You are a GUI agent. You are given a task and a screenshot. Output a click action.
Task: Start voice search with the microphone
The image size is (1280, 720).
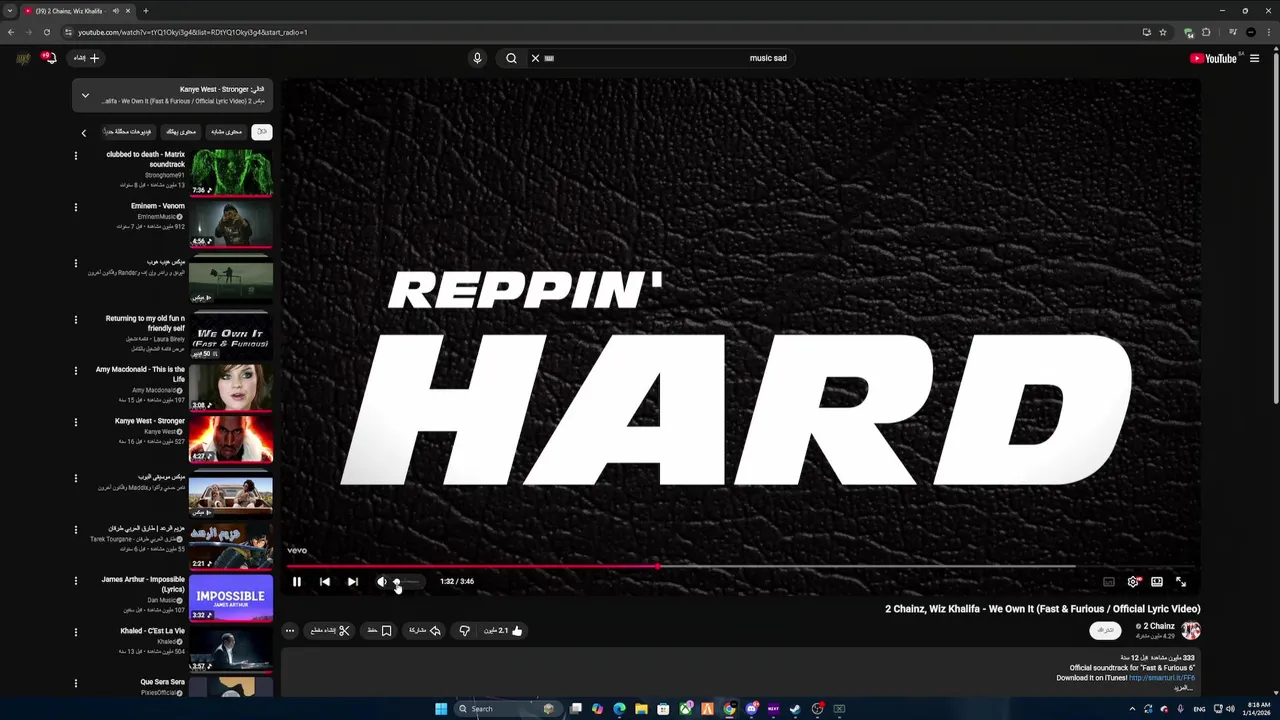click(477, 58)
